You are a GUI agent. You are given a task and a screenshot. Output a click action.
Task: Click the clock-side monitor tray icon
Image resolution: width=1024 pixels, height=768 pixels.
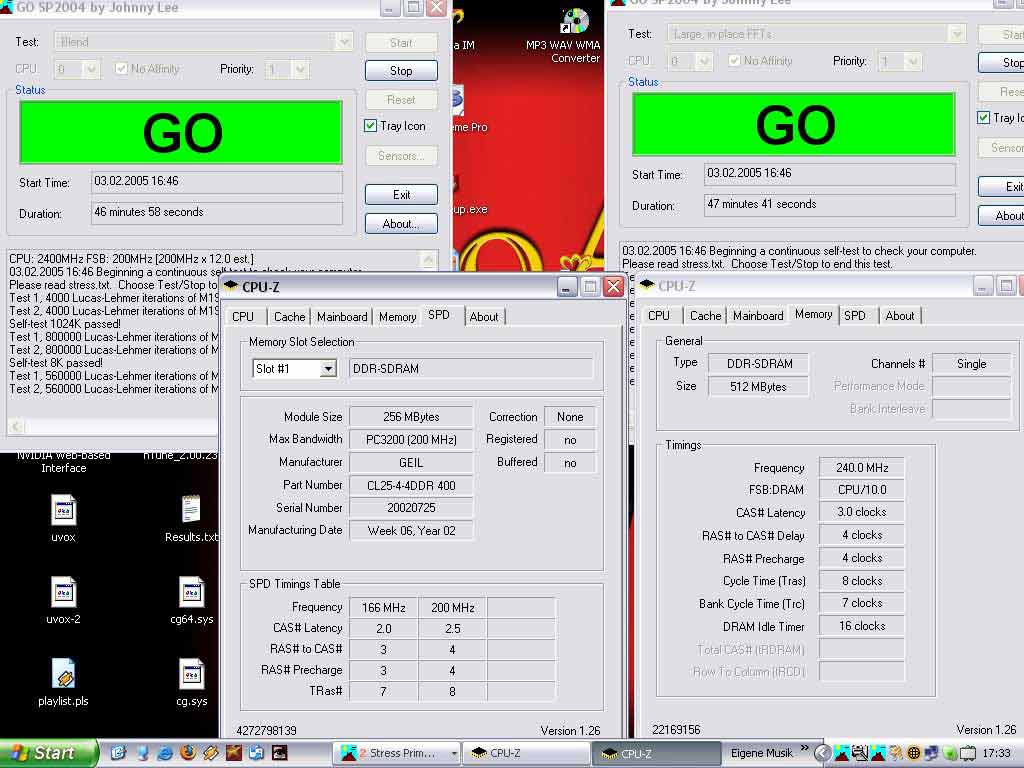967,754
